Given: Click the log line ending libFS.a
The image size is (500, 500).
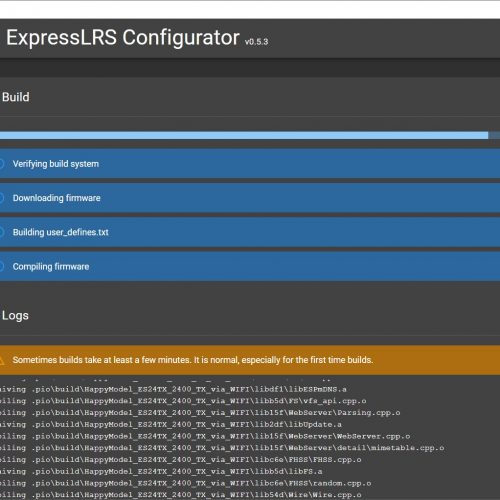Looking at the screenshot, I should coord(161,471).
